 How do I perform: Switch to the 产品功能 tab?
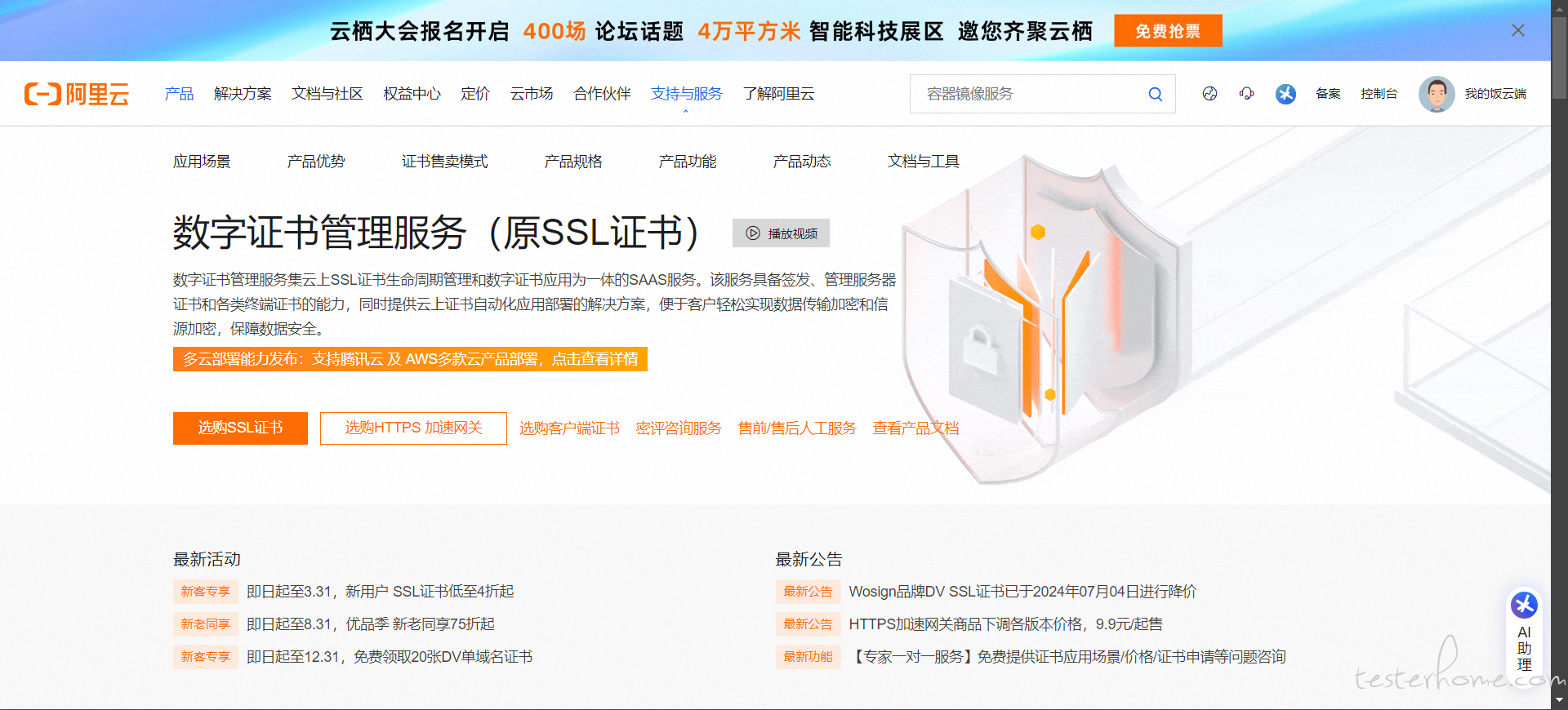pyautogui.click(x=688, y=162)
